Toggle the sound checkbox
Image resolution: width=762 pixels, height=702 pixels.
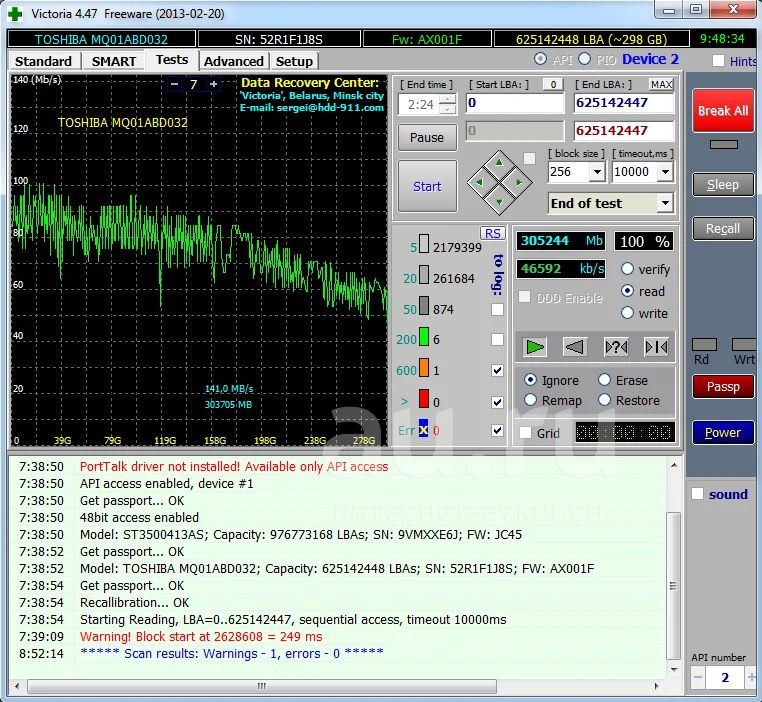(697, 494)
